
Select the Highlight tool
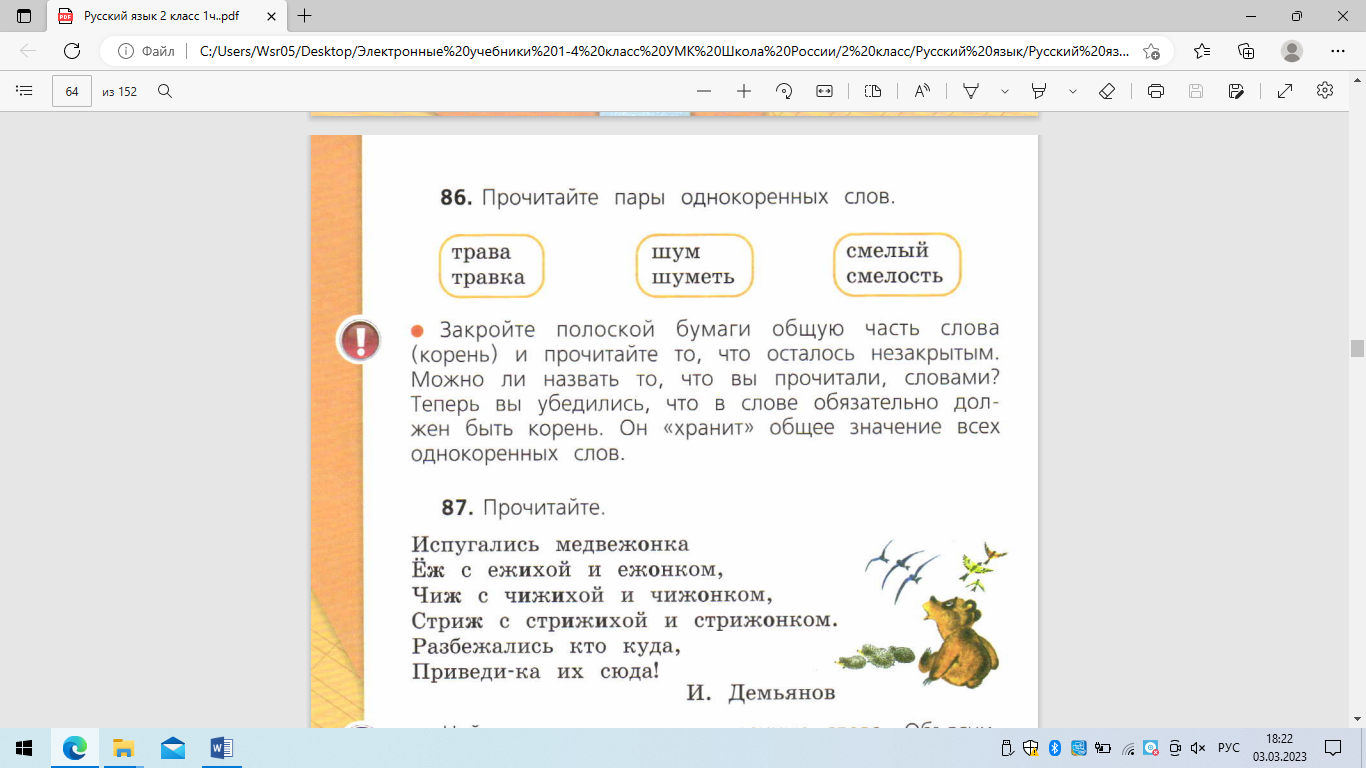1039,91
